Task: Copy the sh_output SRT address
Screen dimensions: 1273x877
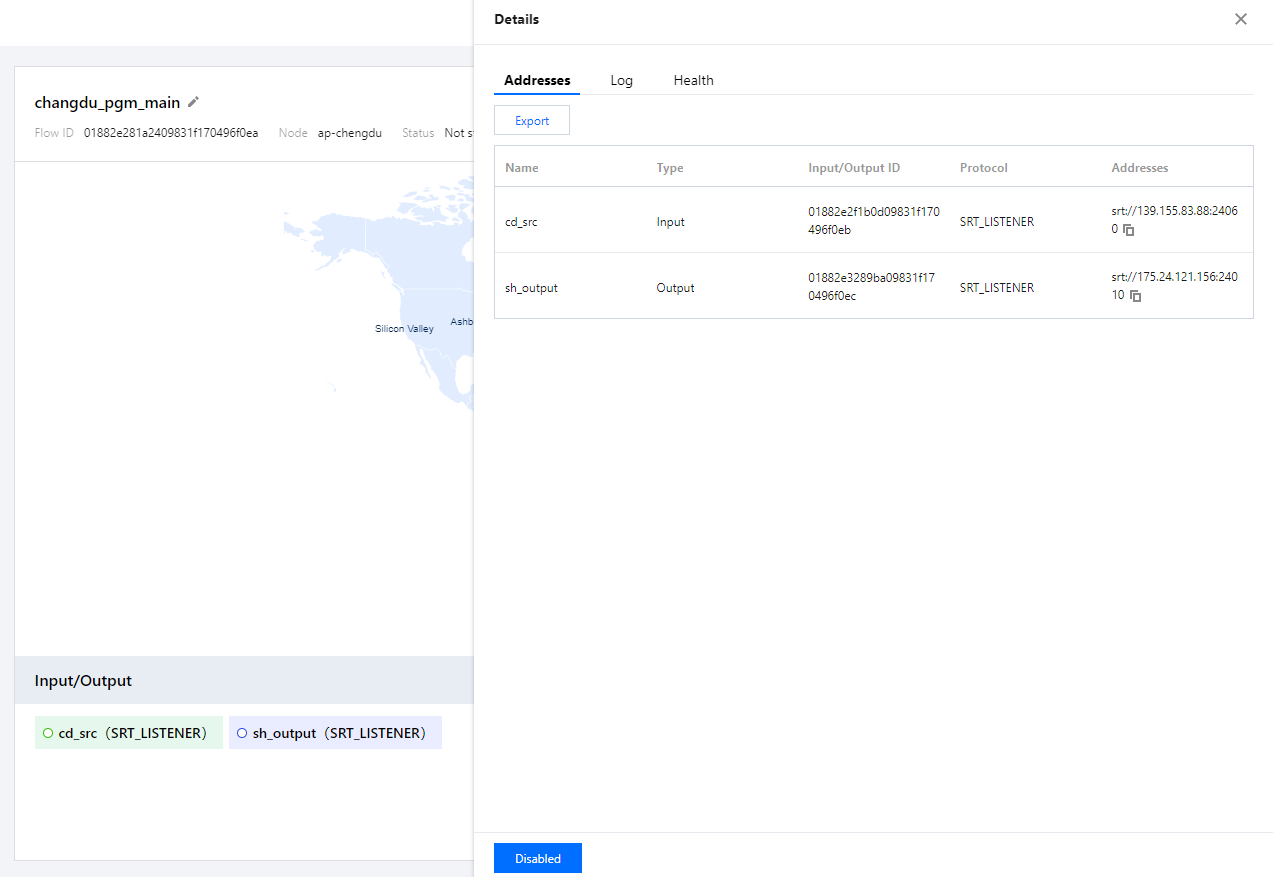Action: pyautogui.click(x=1136, y=296)
